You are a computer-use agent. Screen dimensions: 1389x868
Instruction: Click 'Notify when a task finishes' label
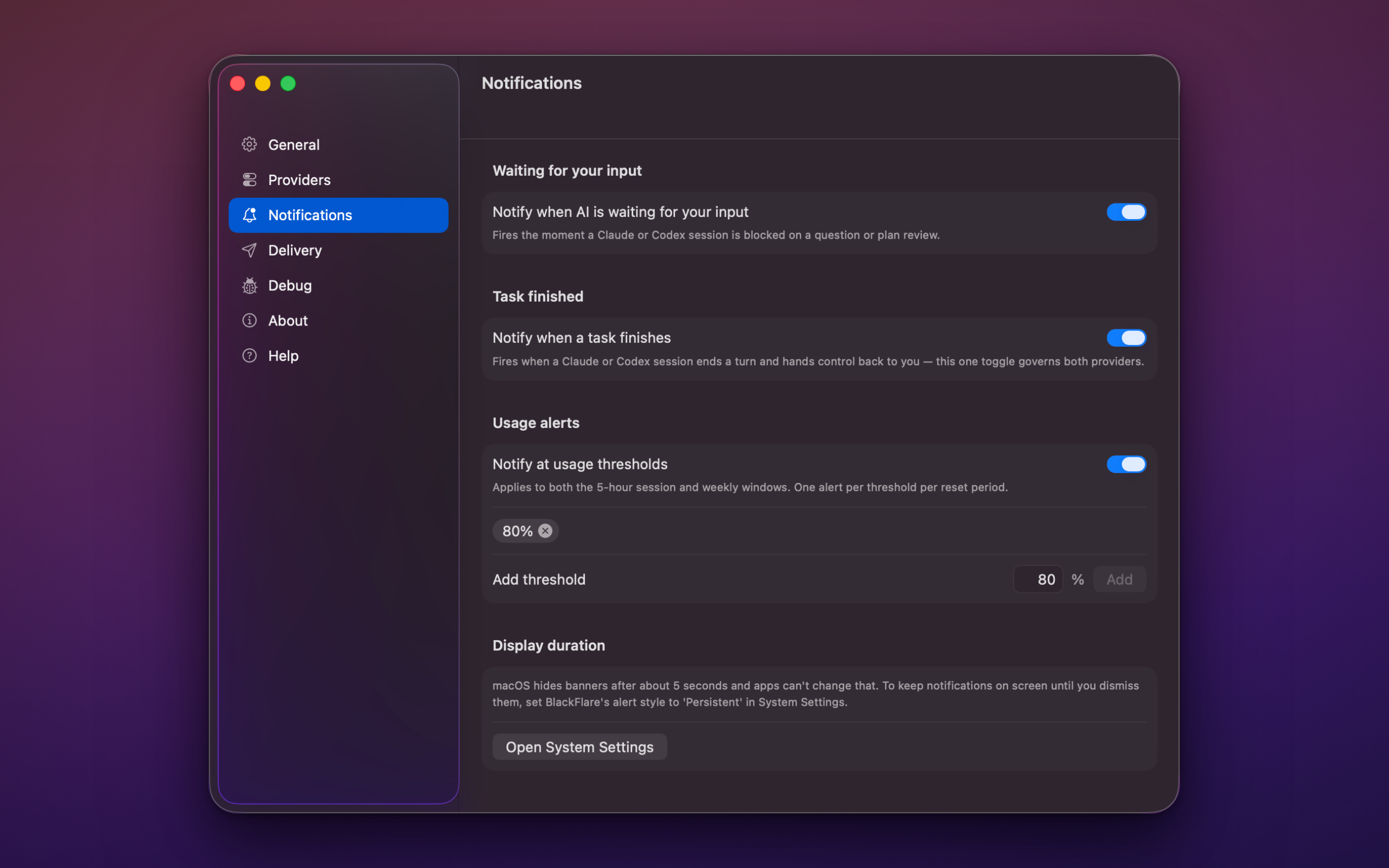pos(582,337)
